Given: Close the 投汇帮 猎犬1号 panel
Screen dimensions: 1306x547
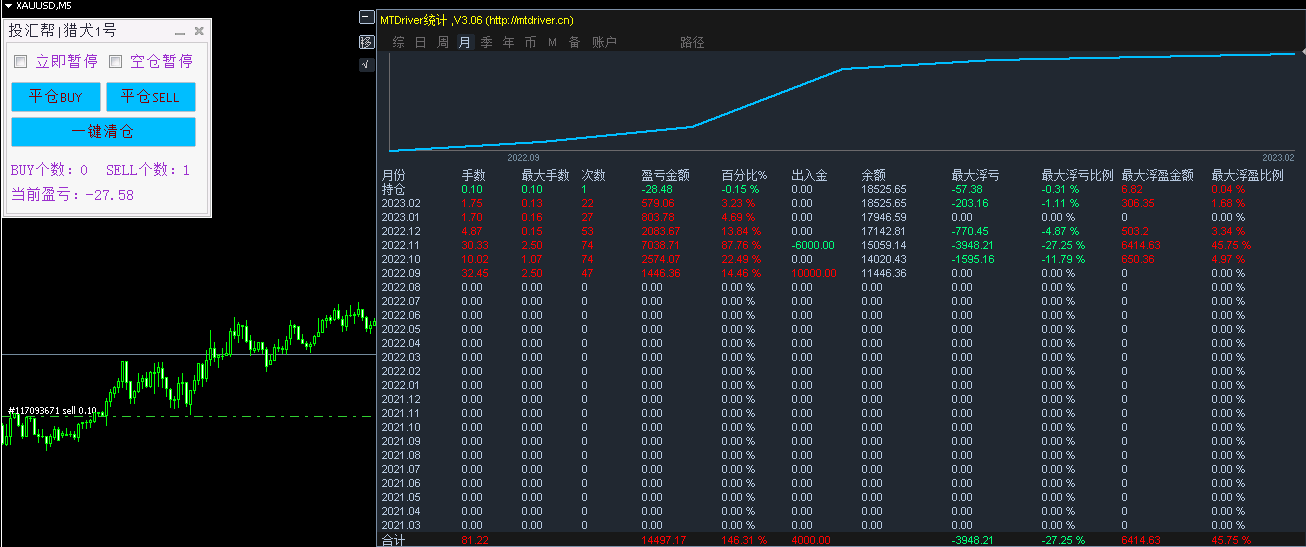Looking at the screenshot, I should pyautogui.click(x=199, y=31).
